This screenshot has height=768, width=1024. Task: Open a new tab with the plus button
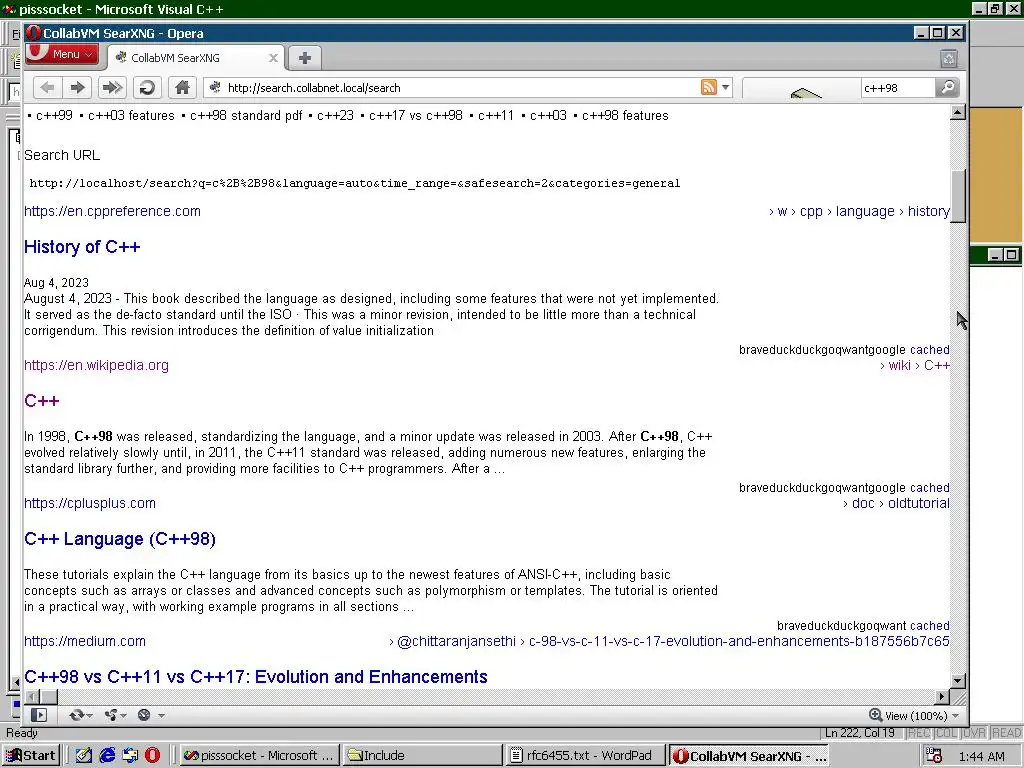click(x=304, y=58)
